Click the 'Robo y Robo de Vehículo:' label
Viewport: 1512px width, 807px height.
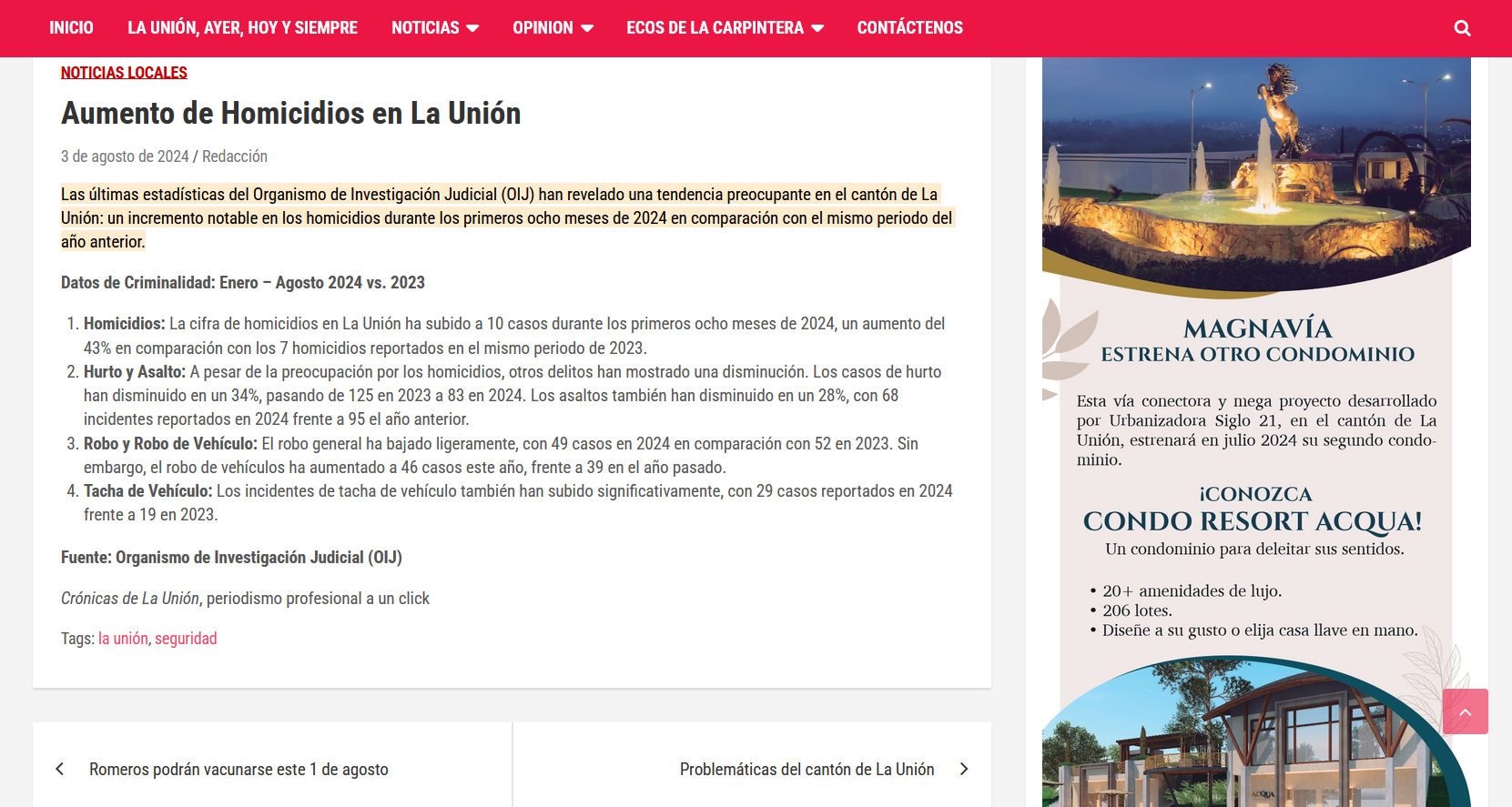[170, 444]
